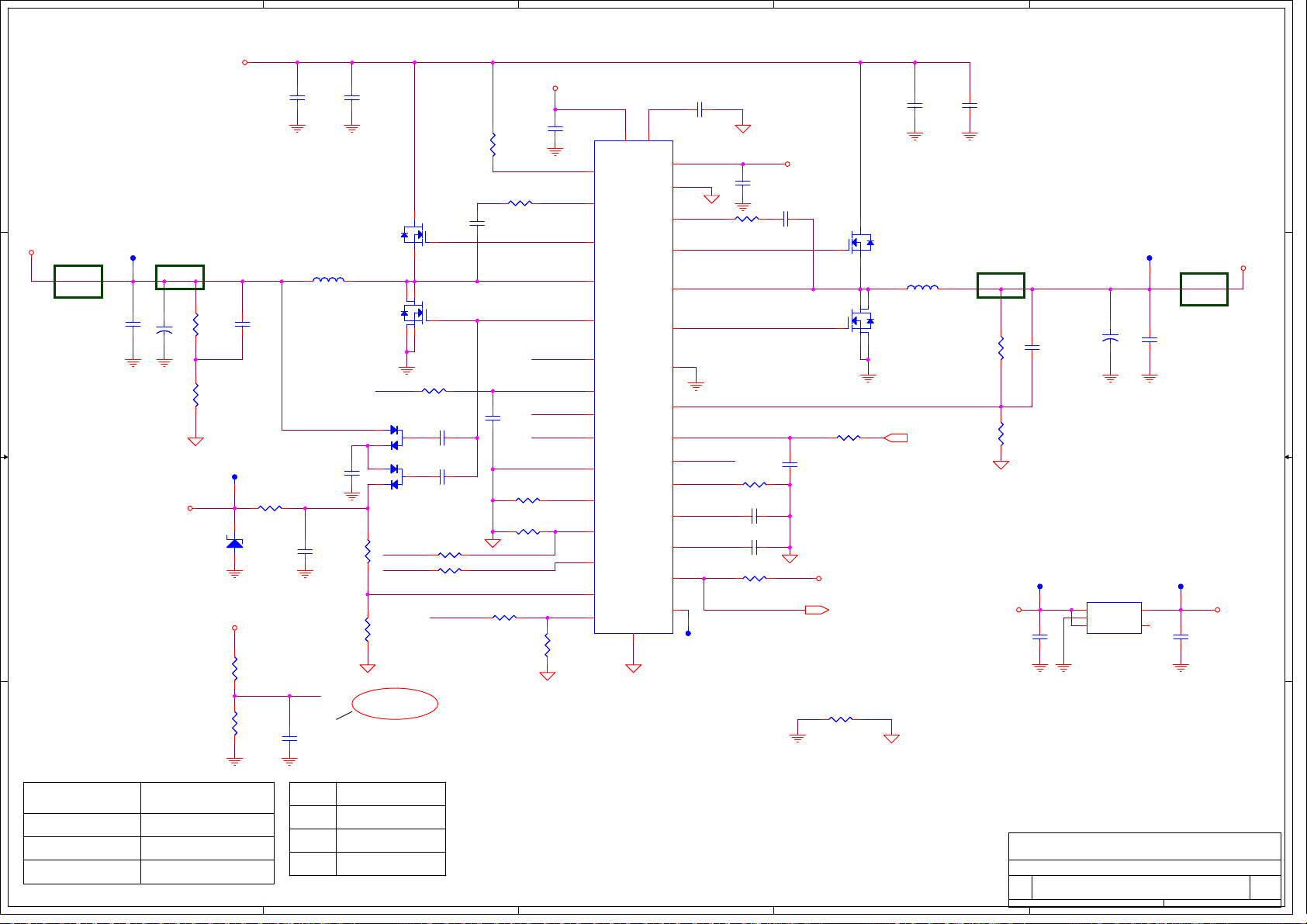This screenshot has width=1307, height=924.
Task: Select the rightmost green rectangle on output rail
Action: (1204, 289)
